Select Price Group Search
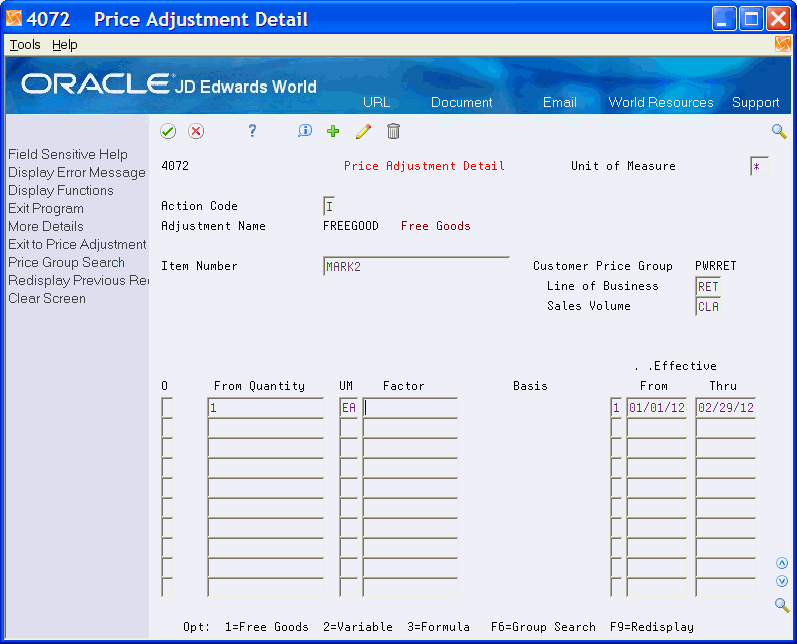Viewport: 797px width, 644px height. (66, 262)
